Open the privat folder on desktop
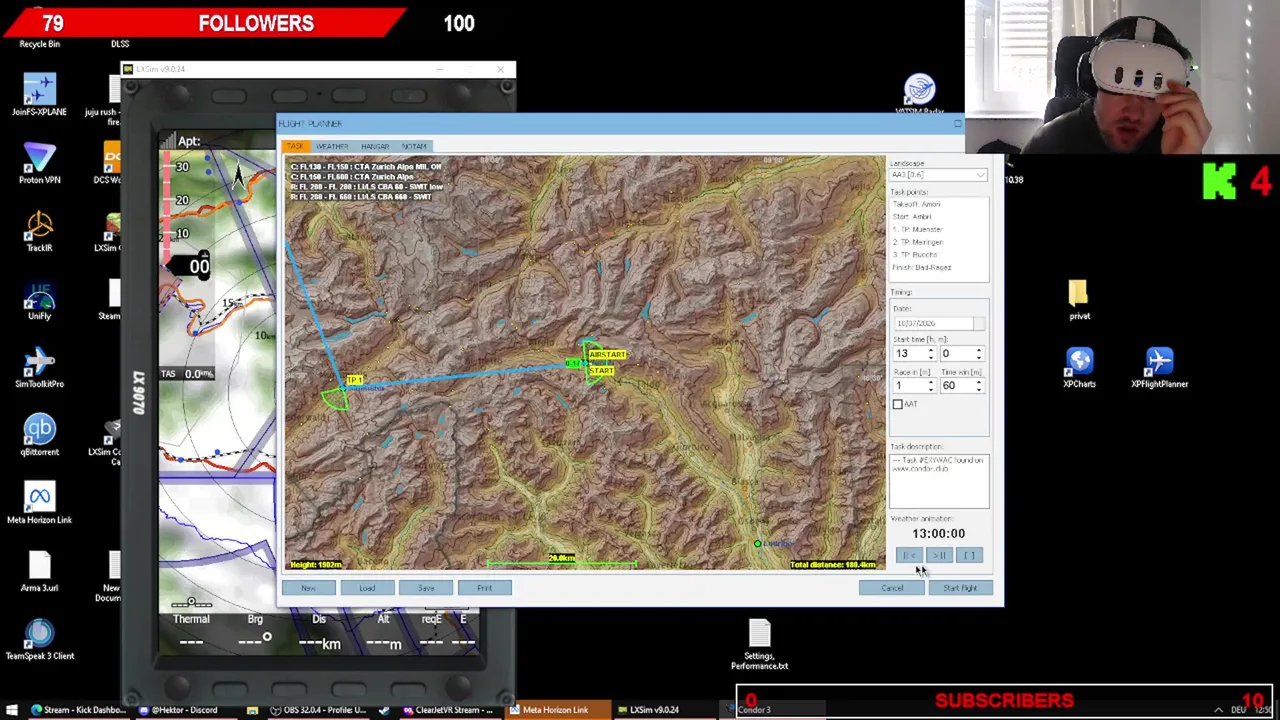This screenshot has height=720, width=1280. [1079, 299]
